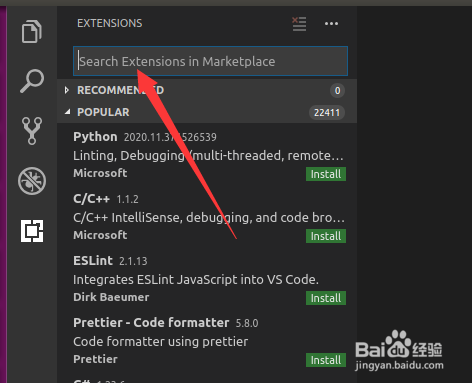Open Prettier - Code formatter title
Viewport: 472px width, 383px height.
151,322
